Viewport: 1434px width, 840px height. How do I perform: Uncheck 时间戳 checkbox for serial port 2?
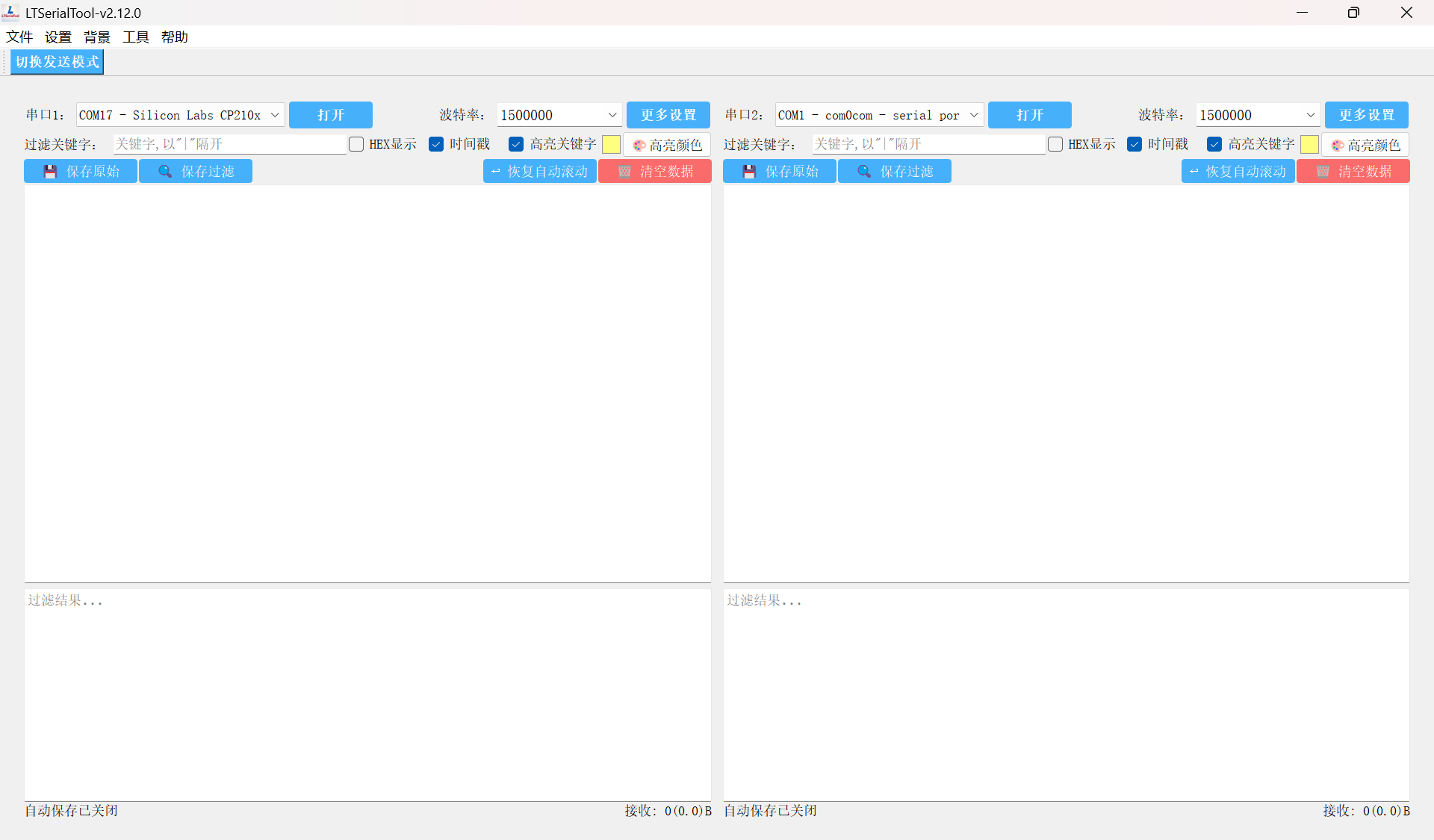(x=1135, y=144)
